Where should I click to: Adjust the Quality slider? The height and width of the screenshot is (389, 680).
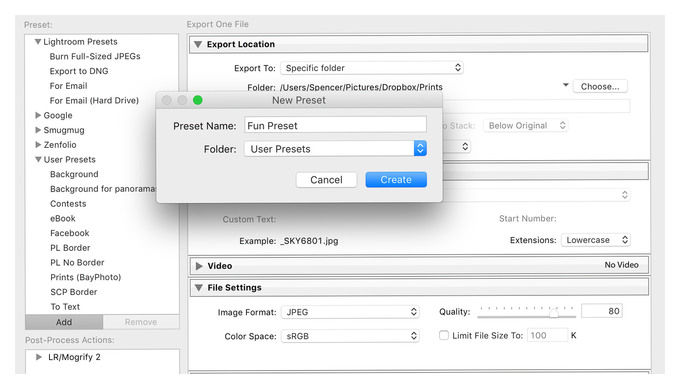[x=553, y=313]
